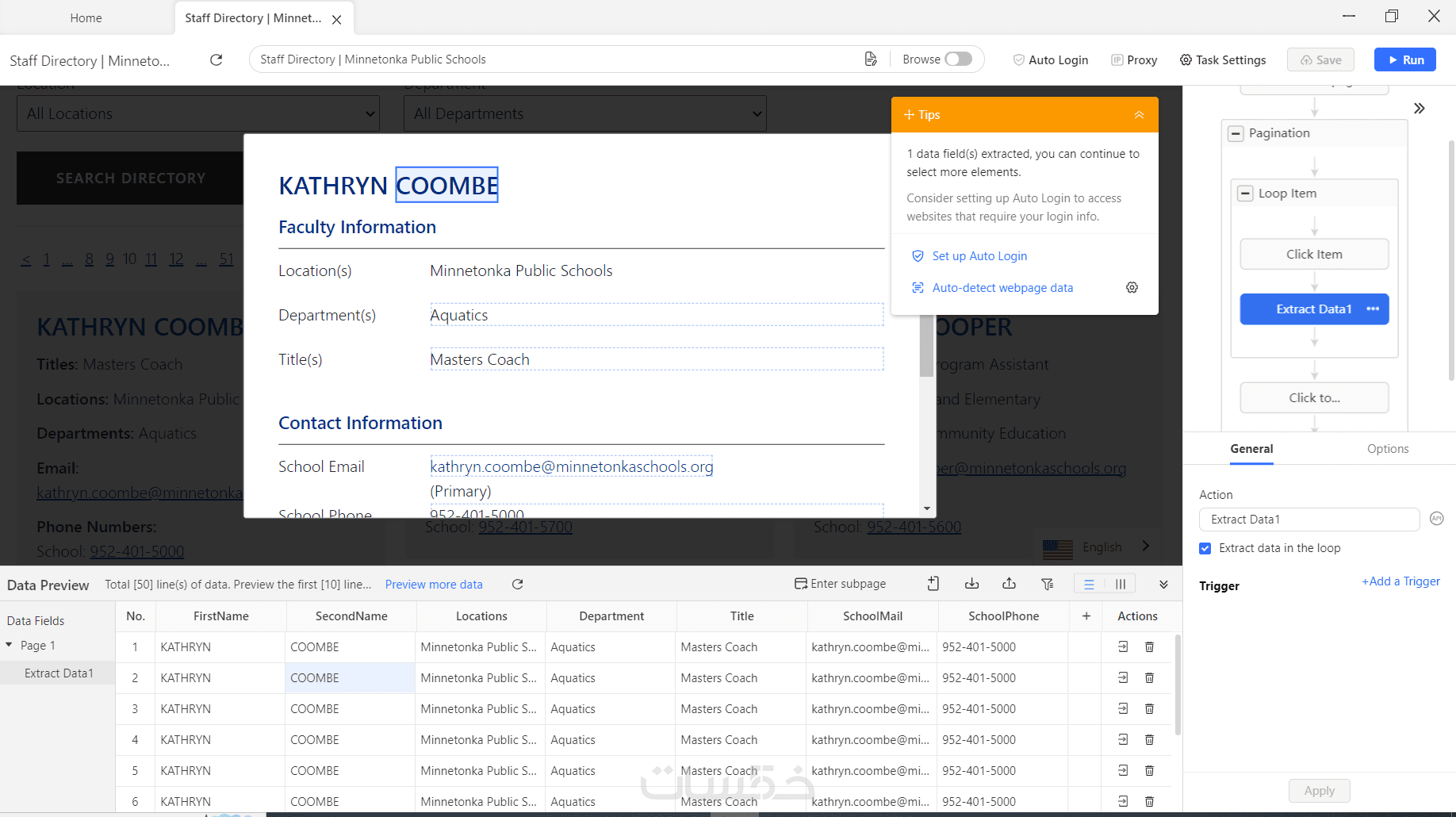Delete row 6 using its trash icon
Viewport: 1456px width, 817px height.
(1149, 802)
